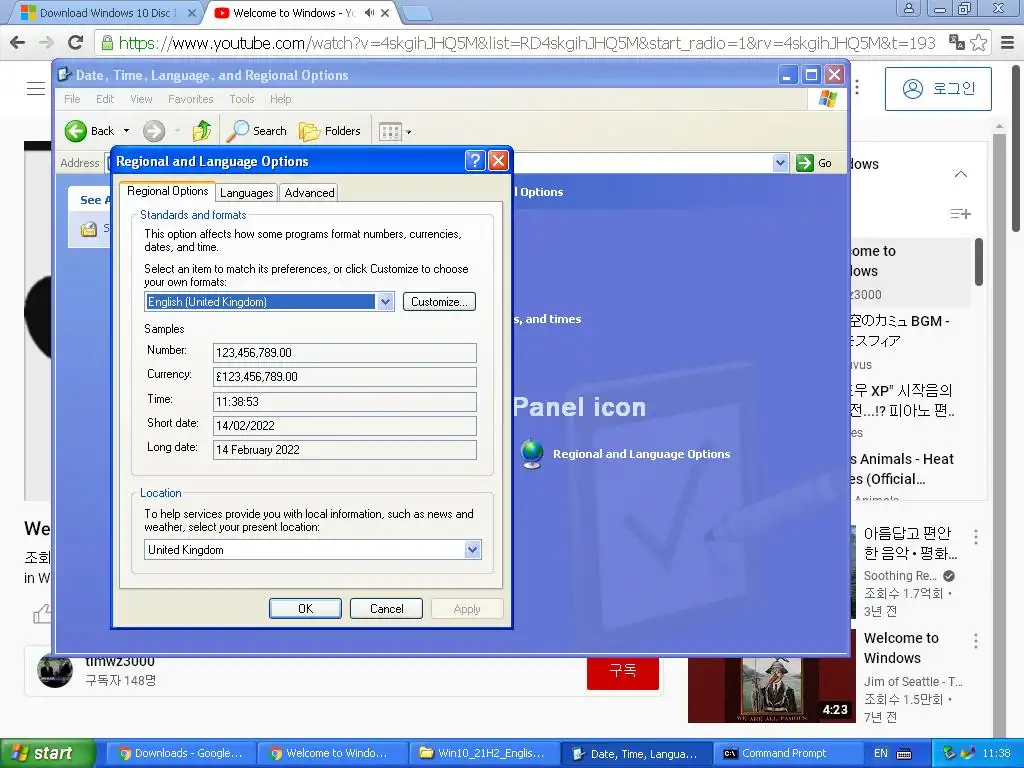Click the Go arrow button

point(814,163)
